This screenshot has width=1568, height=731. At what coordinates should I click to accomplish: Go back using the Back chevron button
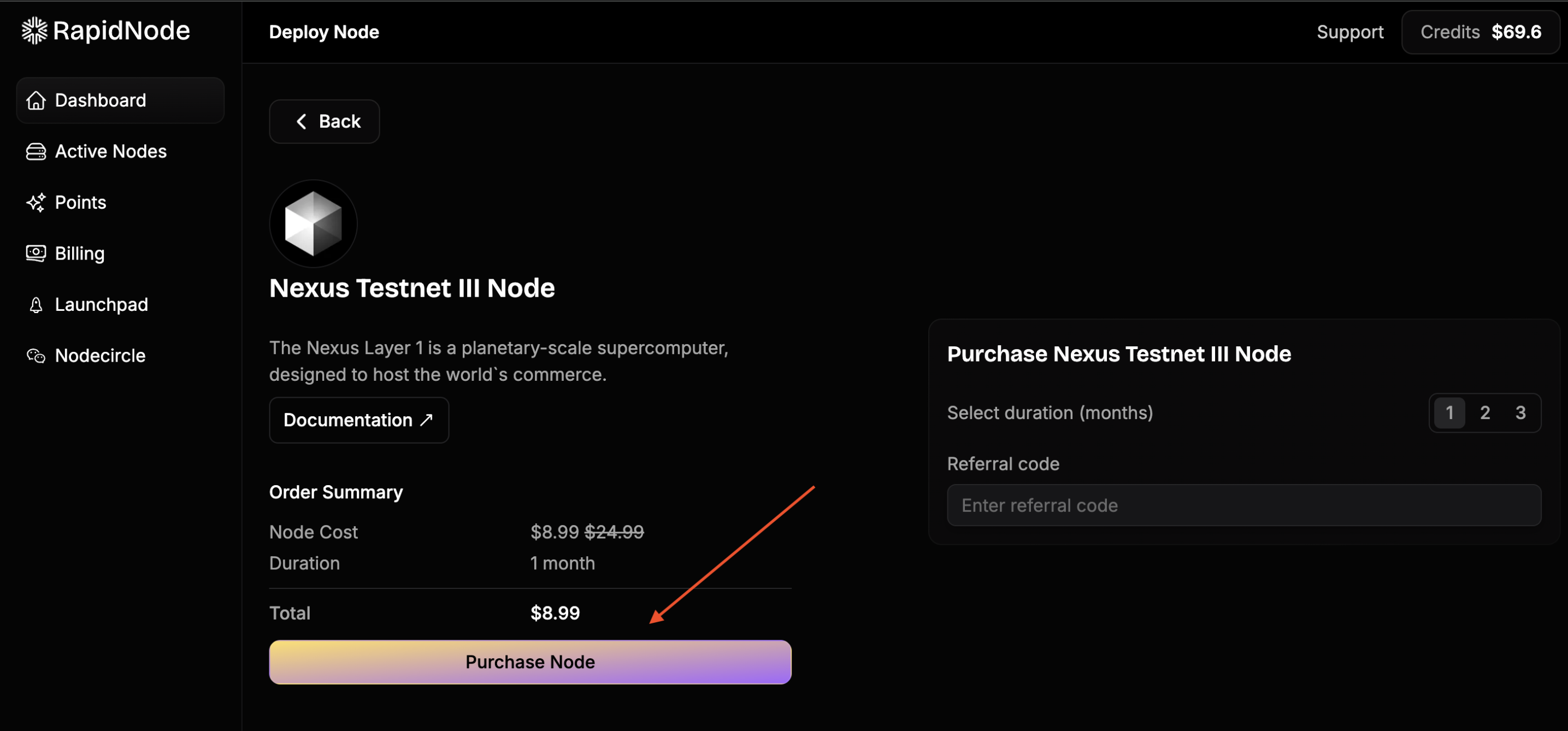pyautogui.click(x=325, y=122)
